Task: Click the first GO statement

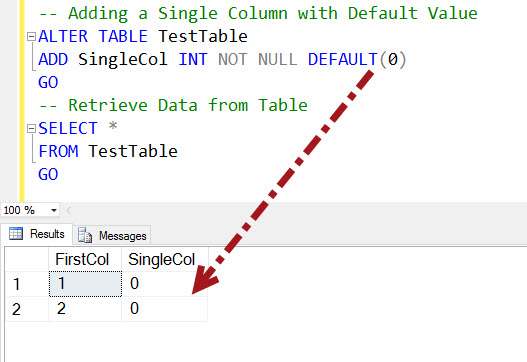Action: tap(48, 82)
